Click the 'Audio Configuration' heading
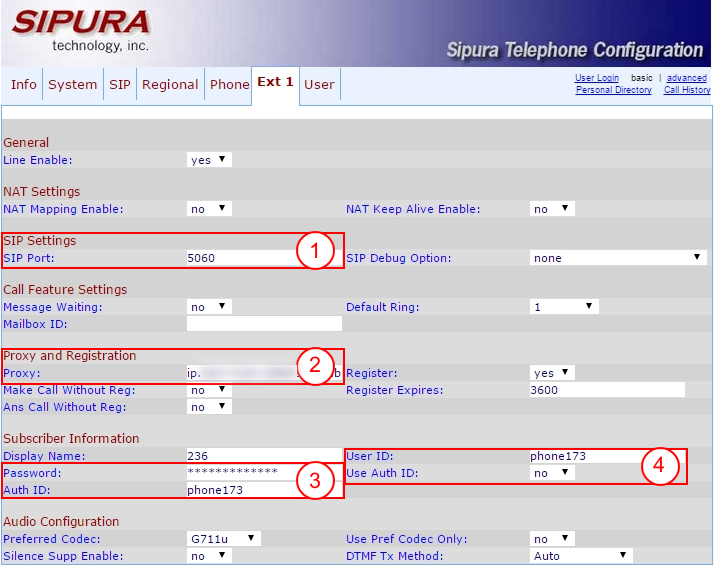 [x=61, y=522]
